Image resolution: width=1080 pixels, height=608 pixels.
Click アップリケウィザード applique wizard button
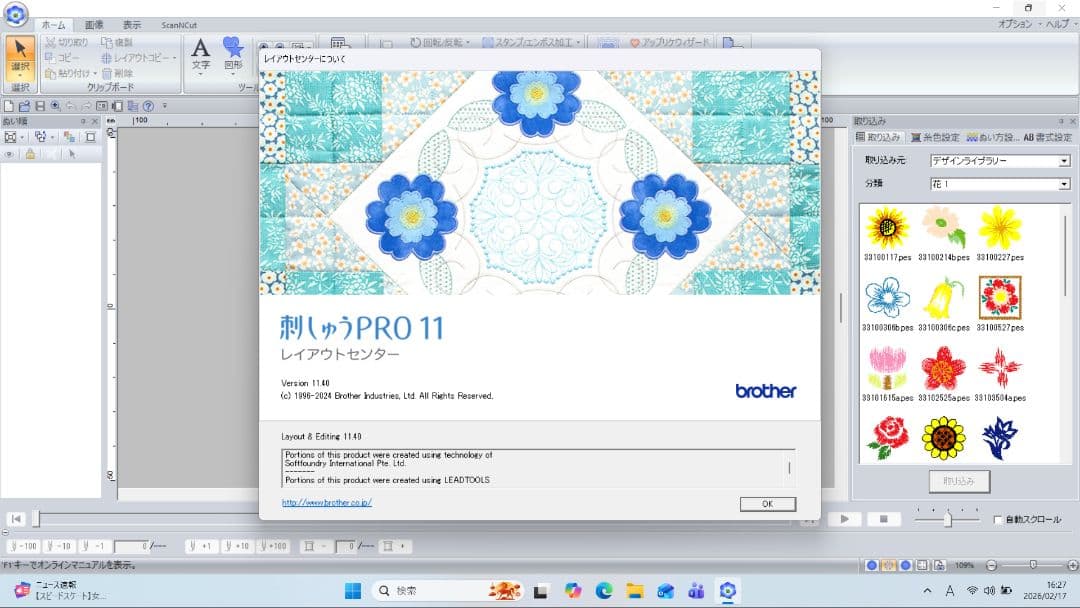click(669, 43)
